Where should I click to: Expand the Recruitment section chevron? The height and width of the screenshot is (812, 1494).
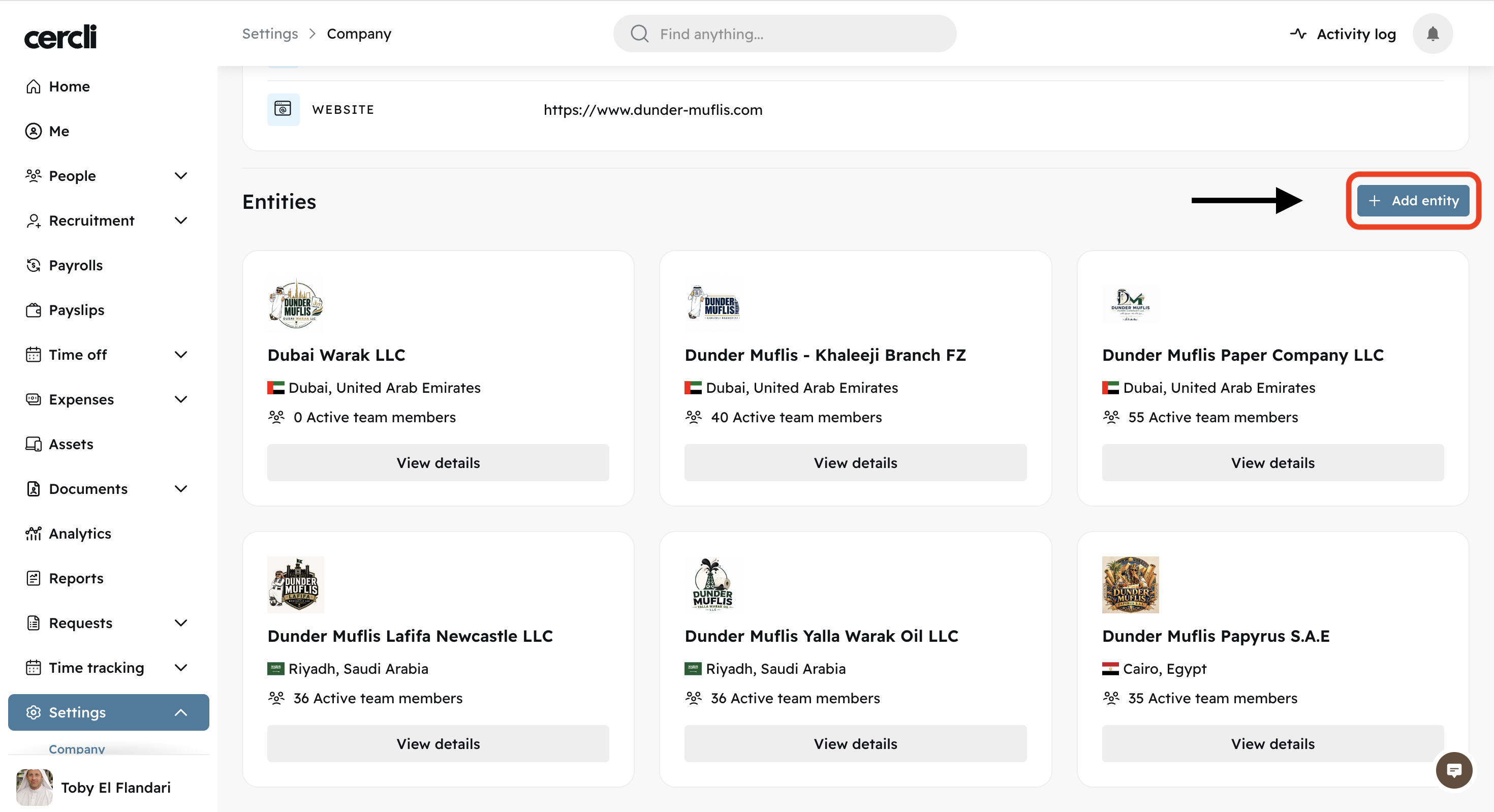pos(181,221)
